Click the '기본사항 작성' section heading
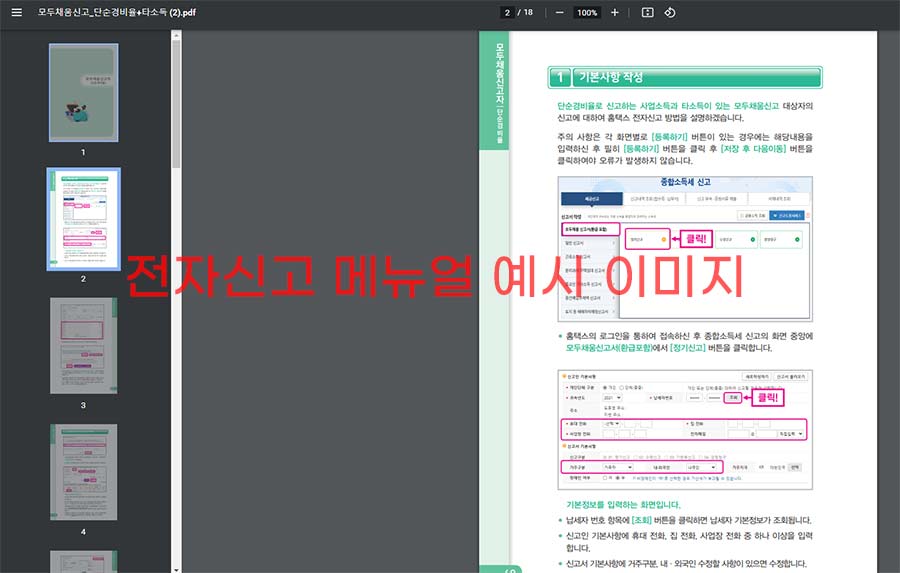Image resolution: width=900 pixels, height=573 pixels. click(x=611, y=78)
